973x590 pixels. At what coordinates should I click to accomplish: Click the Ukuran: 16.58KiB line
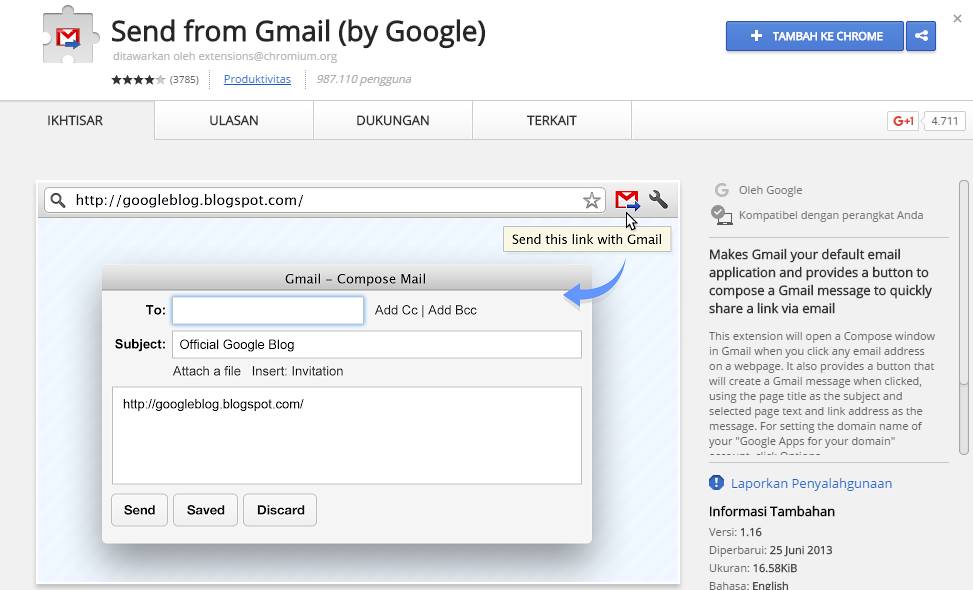click(753, 568)
